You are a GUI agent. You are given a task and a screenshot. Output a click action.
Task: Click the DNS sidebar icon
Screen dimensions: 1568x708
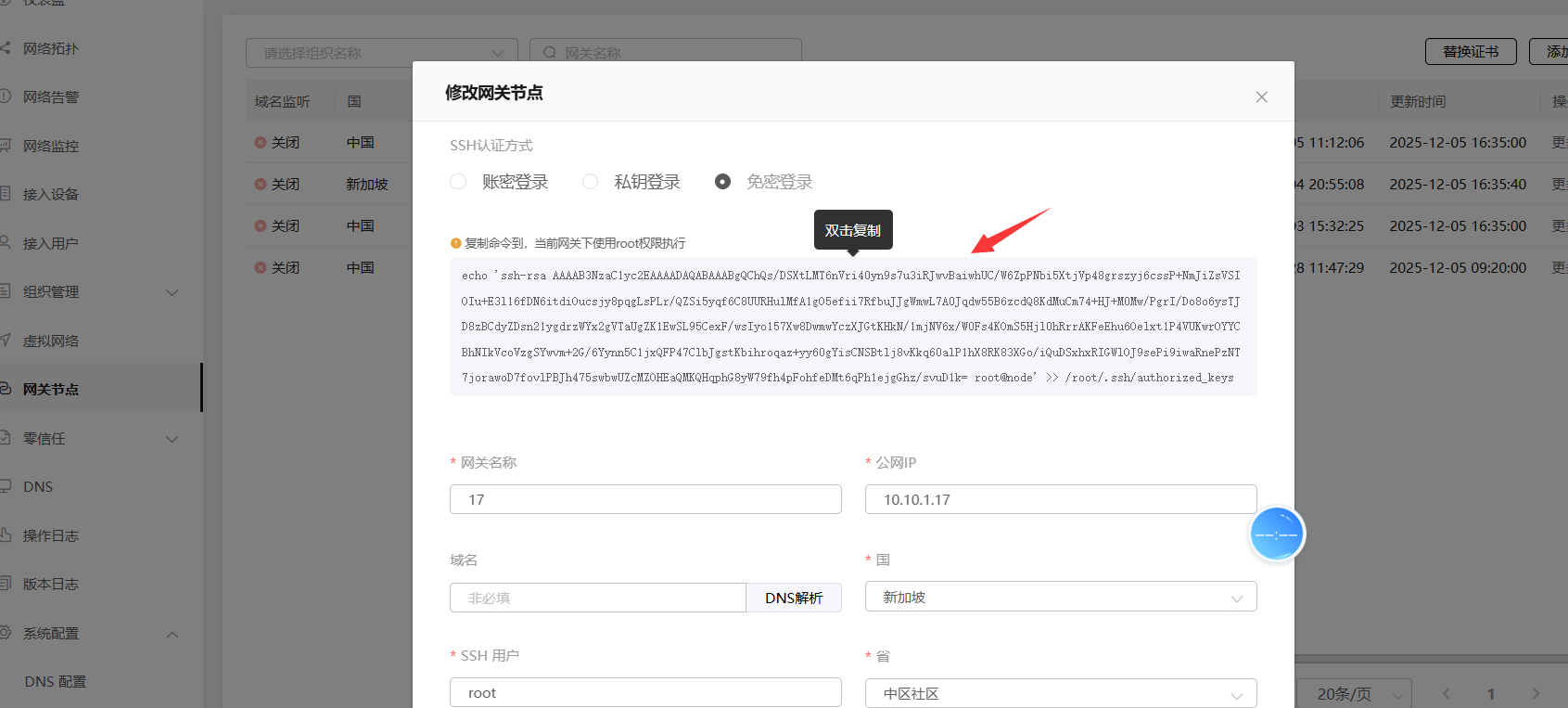[5, 485]
